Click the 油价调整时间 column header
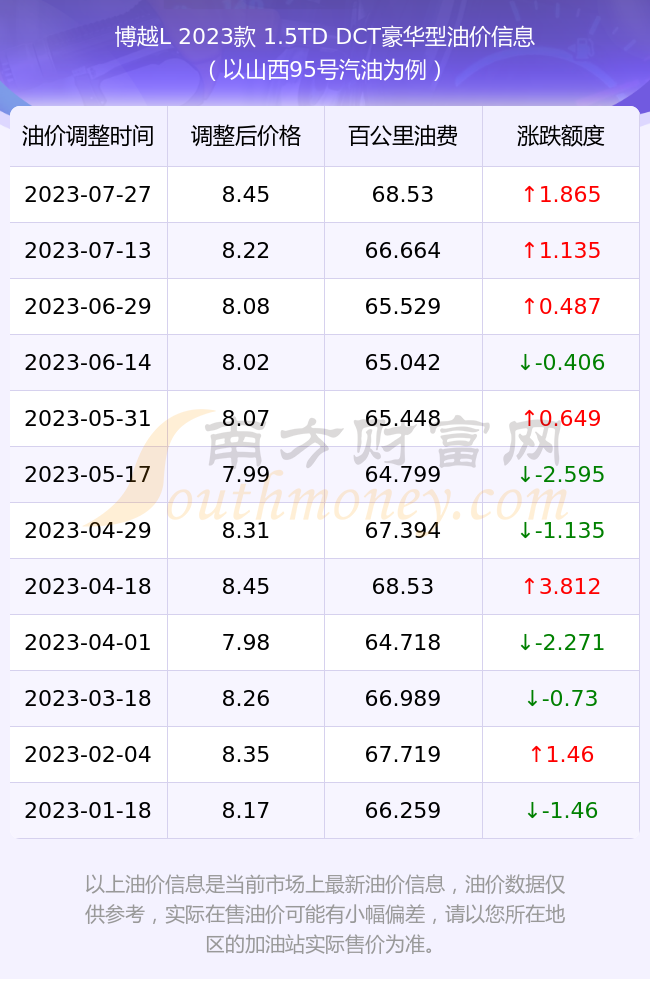650x1000 pixels. (x=88, y=136)
